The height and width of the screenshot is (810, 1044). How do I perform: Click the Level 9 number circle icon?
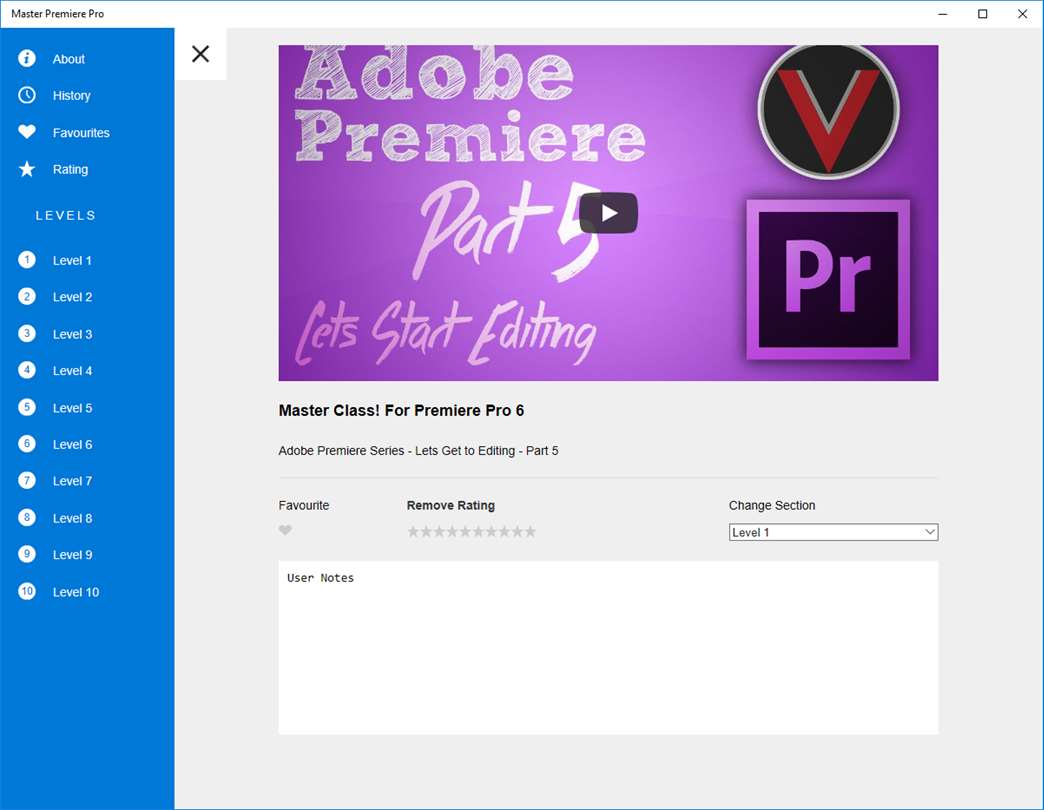[x=27, y=554]
